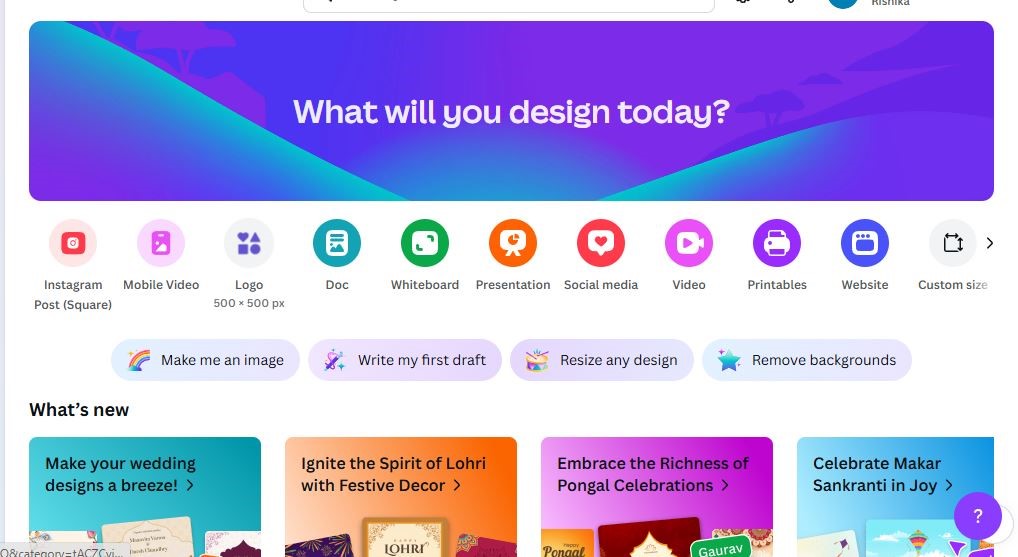This screenshot has height=557, width=1018.
Task: Select the Social media icon
Action: tap(601, 243)
